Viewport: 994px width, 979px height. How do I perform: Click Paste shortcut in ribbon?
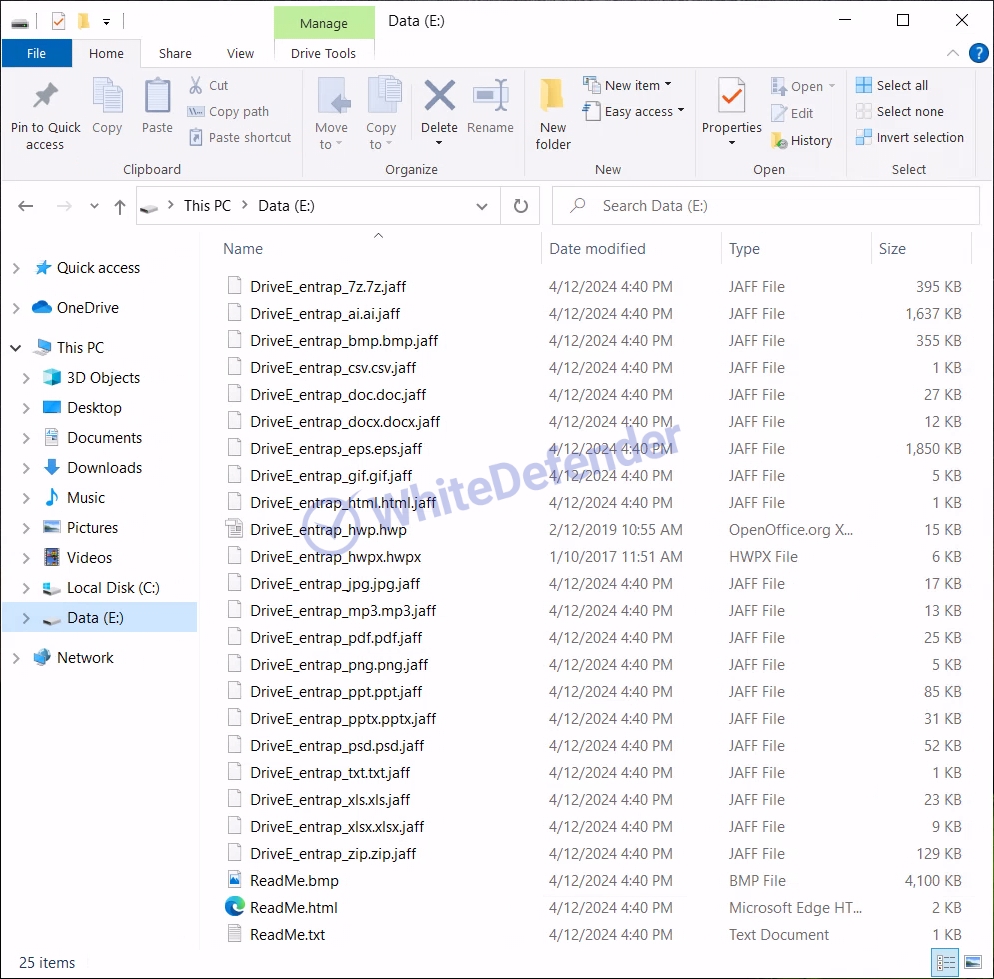[240, 138]
